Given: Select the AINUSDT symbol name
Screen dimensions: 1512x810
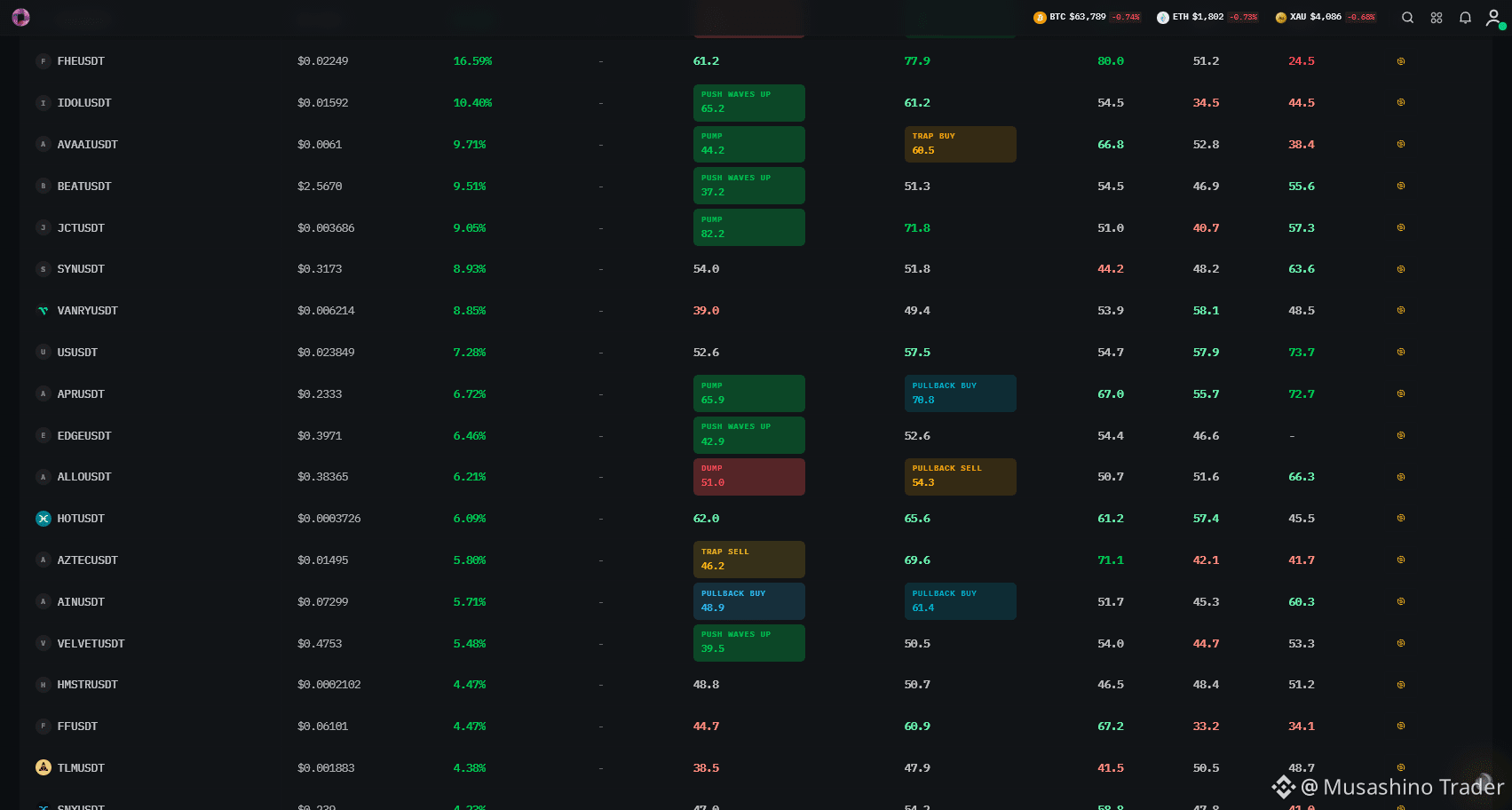Looking at the screenshot, I should tap(81, 601).
